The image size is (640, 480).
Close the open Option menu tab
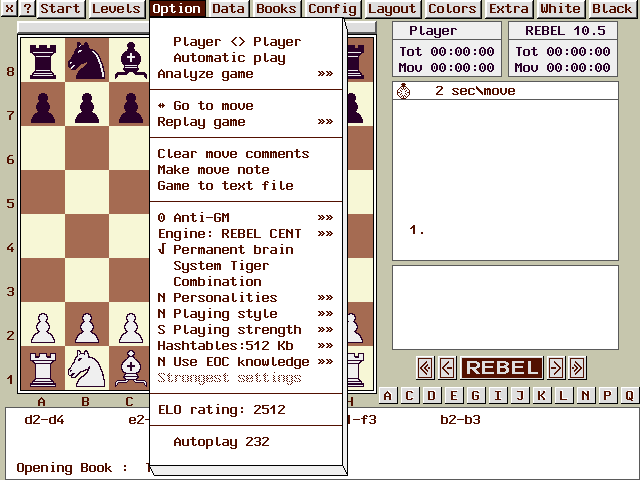pyautogui.click(x=177, y=9)
